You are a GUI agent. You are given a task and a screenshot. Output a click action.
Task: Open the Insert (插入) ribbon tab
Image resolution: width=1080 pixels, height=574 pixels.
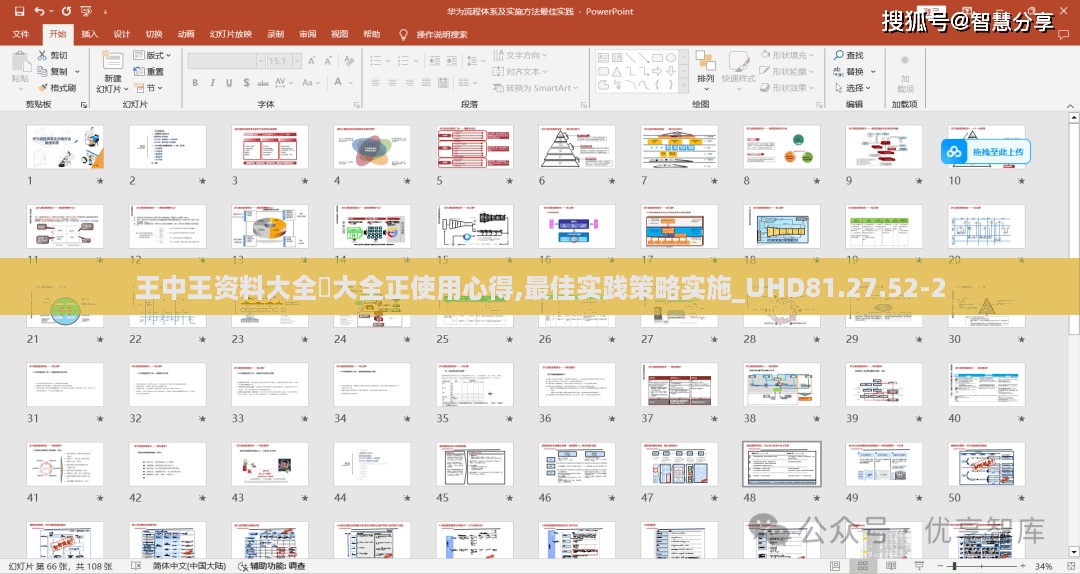click(x=89, y=33)
